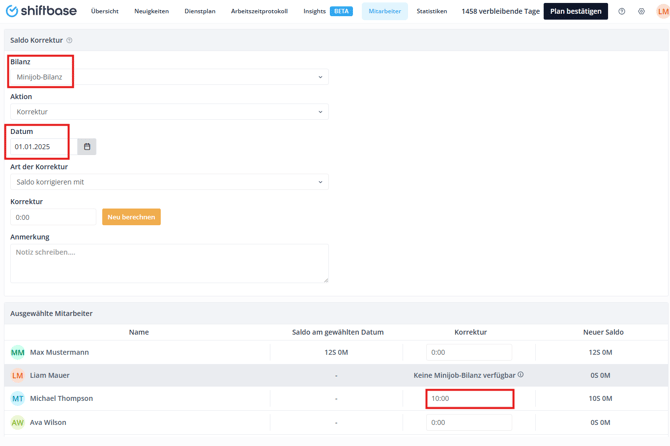Click Ava Wilson's AW avatar
This screenshot has width=670, height=446.
click(x=18, y=422)
